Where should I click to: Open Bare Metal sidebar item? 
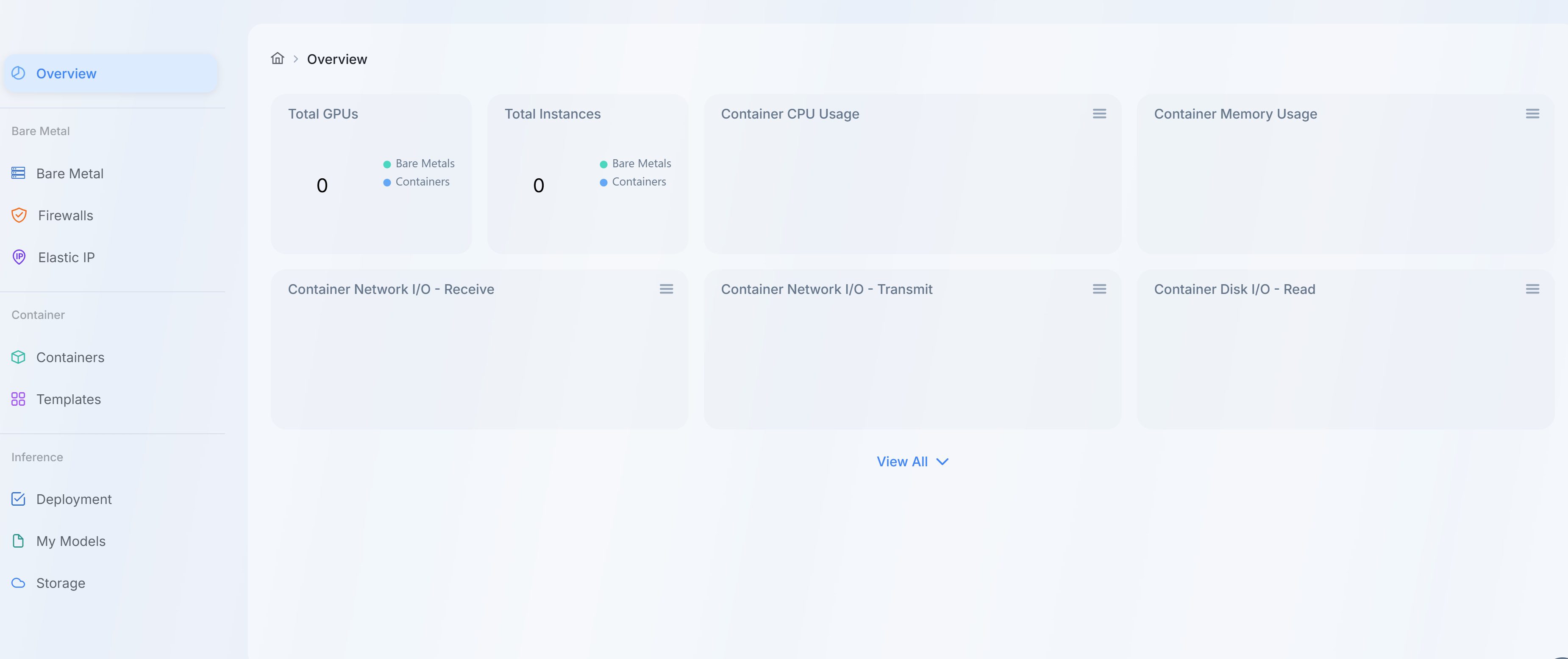pyautogui.click(x=70, y=173)
